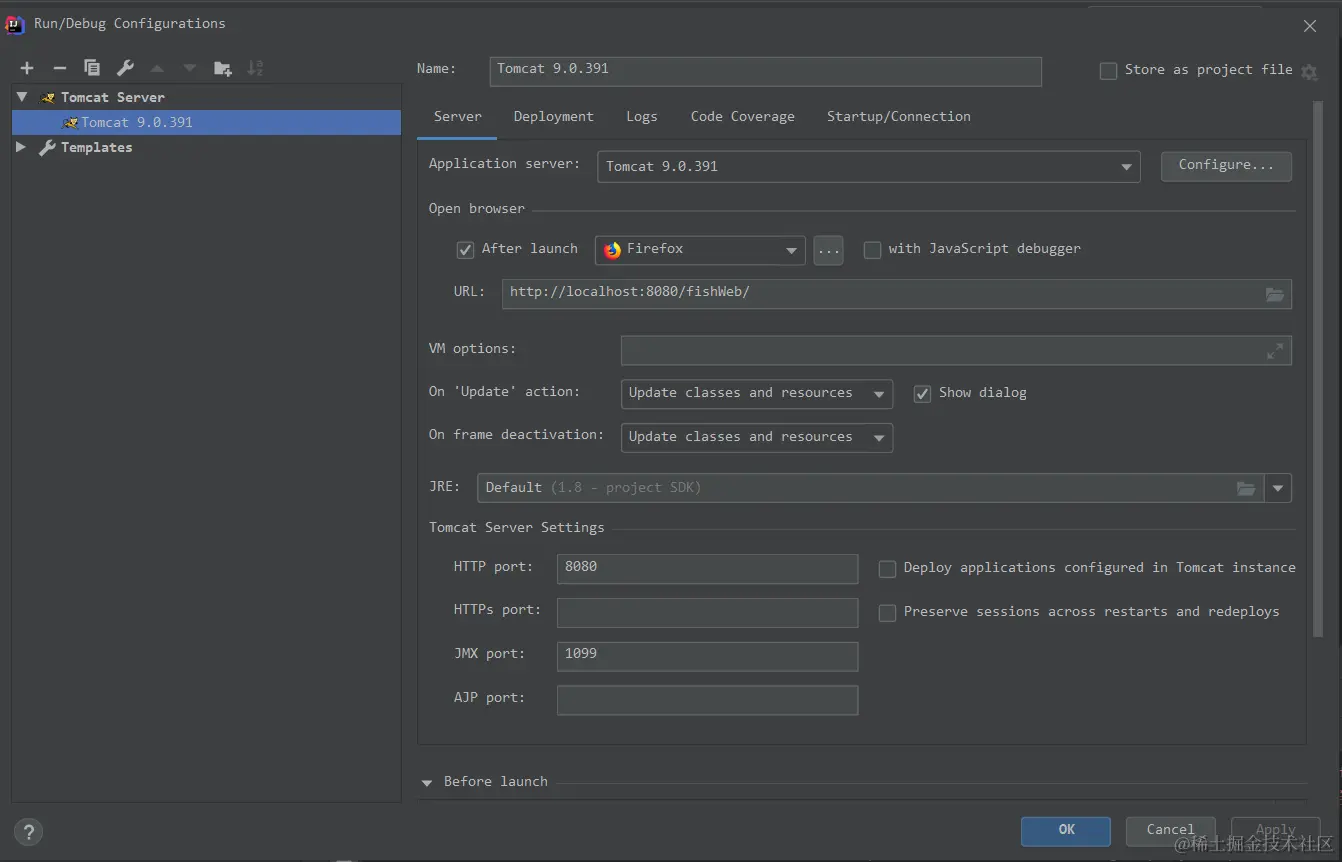Uncheck After launch checkbox
Image resolution: width=1342 pixels, height=862 pixels.
point(465,250)
